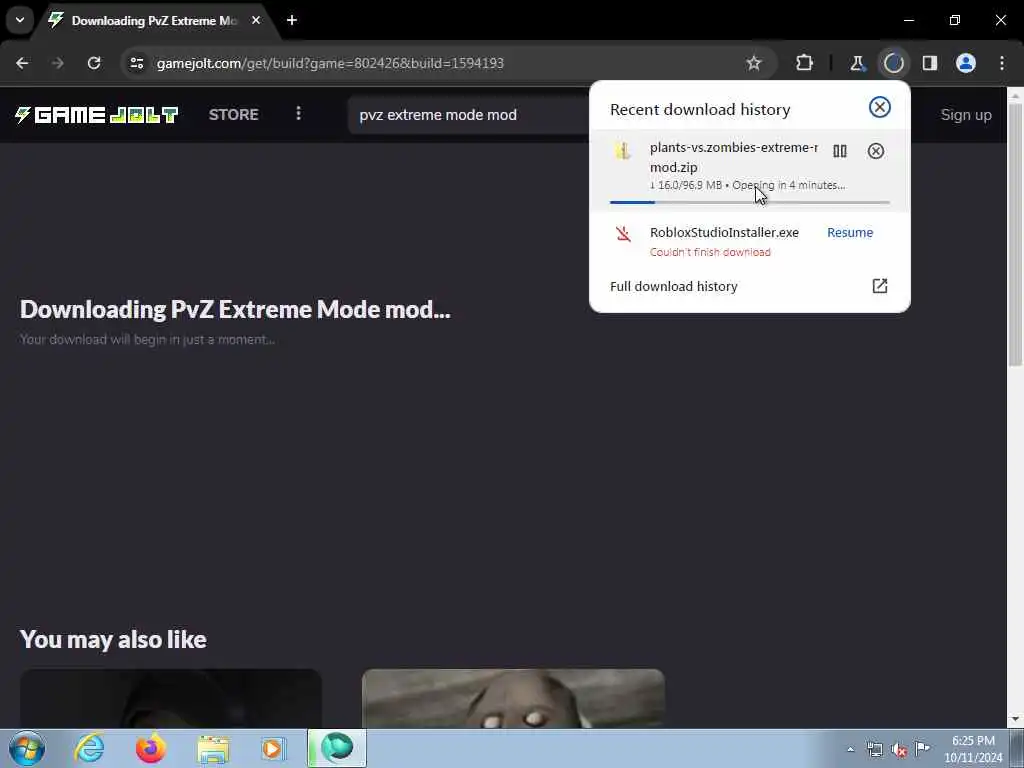
Task: Click the open-in-new-tab icon for download history
Action: pyautogui.click(x=879, y=286)
